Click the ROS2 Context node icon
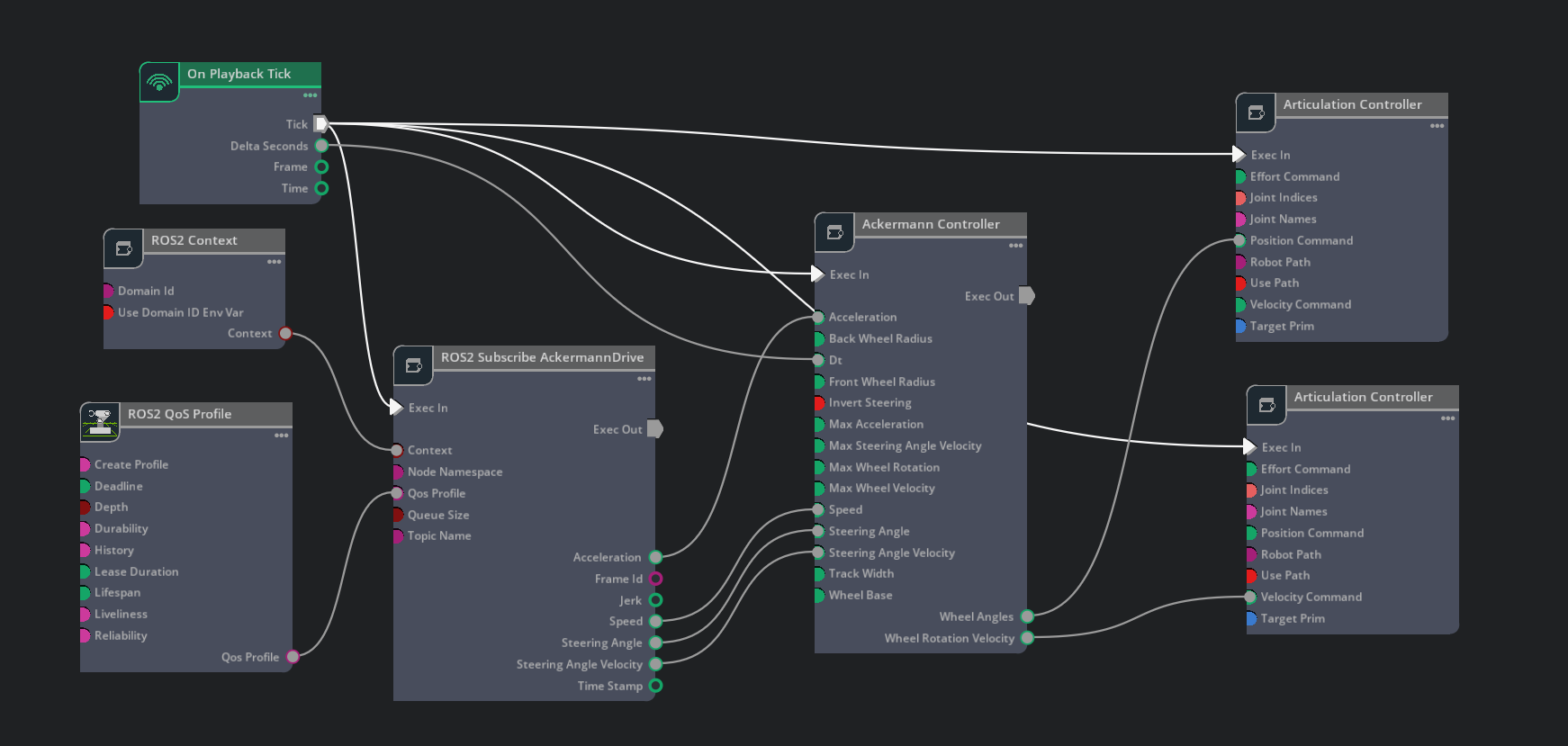Screen dimensions: 1568x746 pyautogui.click(x=123, y=248)
